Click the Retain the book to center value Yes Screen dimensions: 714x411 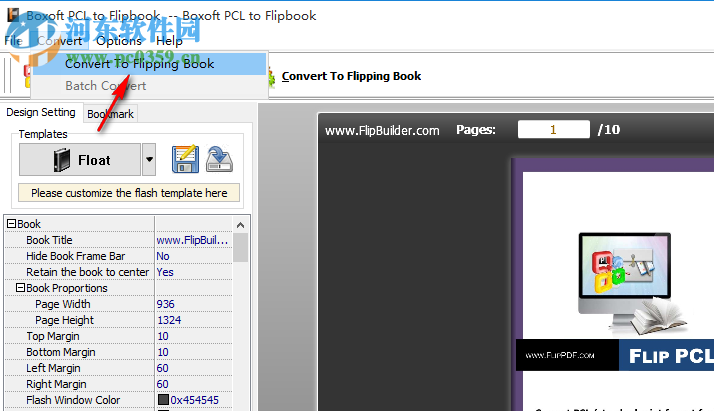[x=194, y=272]
